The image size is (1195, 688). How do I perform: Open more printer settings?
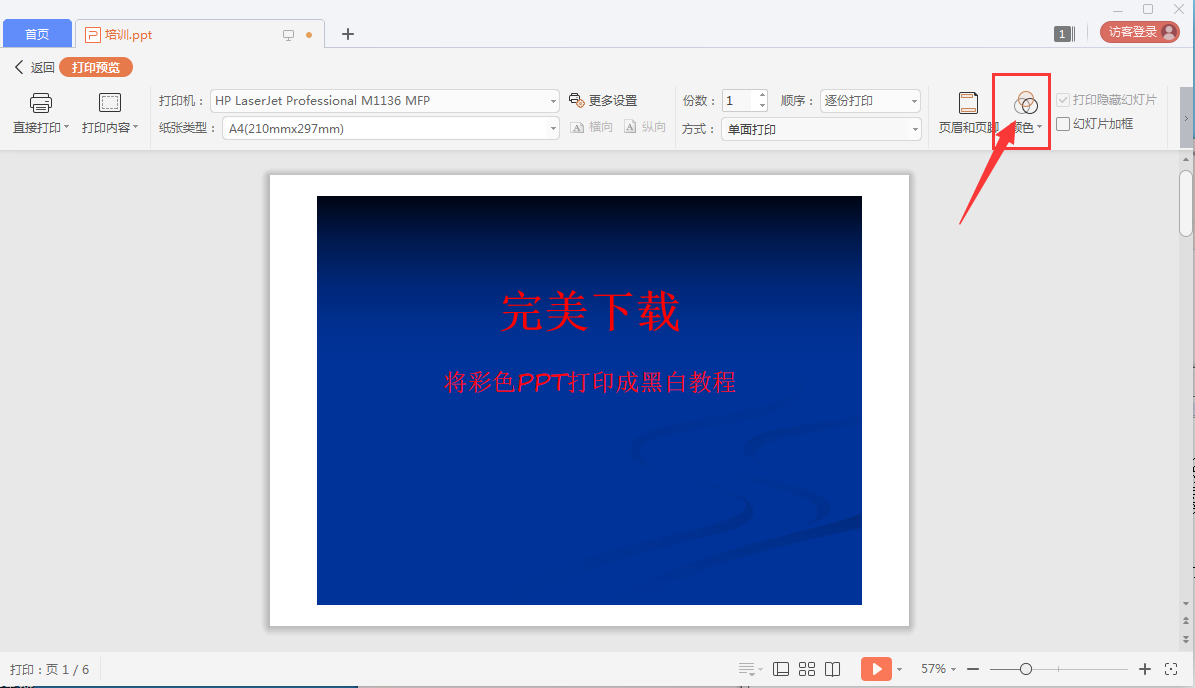coord(603,101)
